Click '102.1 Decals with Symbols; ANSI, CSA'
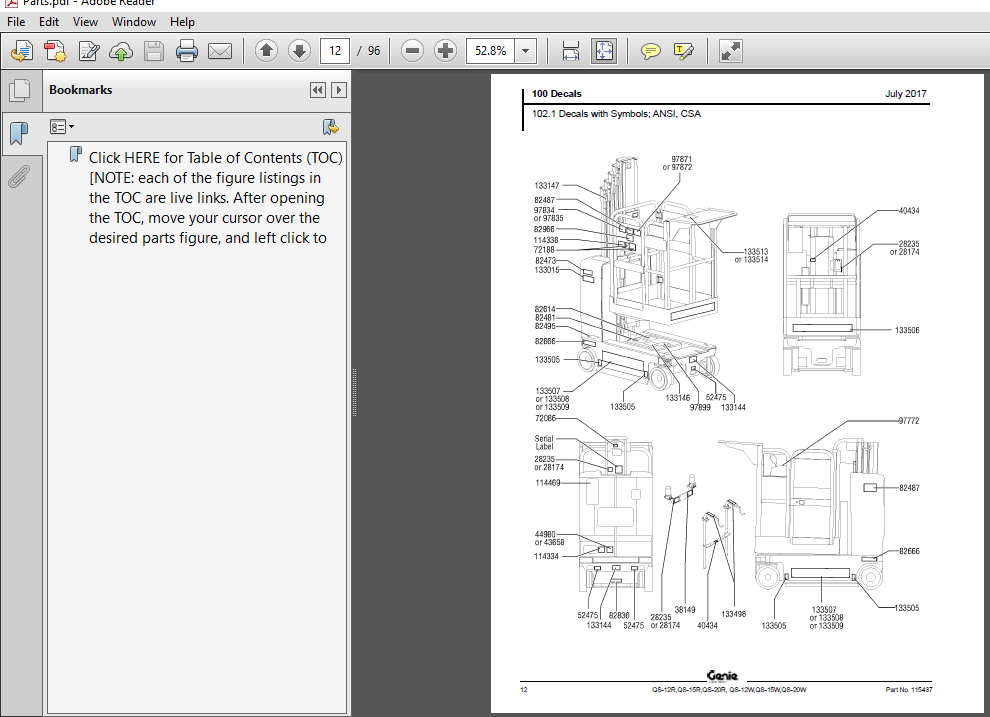The width and height of the screenshot is (990, 717). coord(616,114)
